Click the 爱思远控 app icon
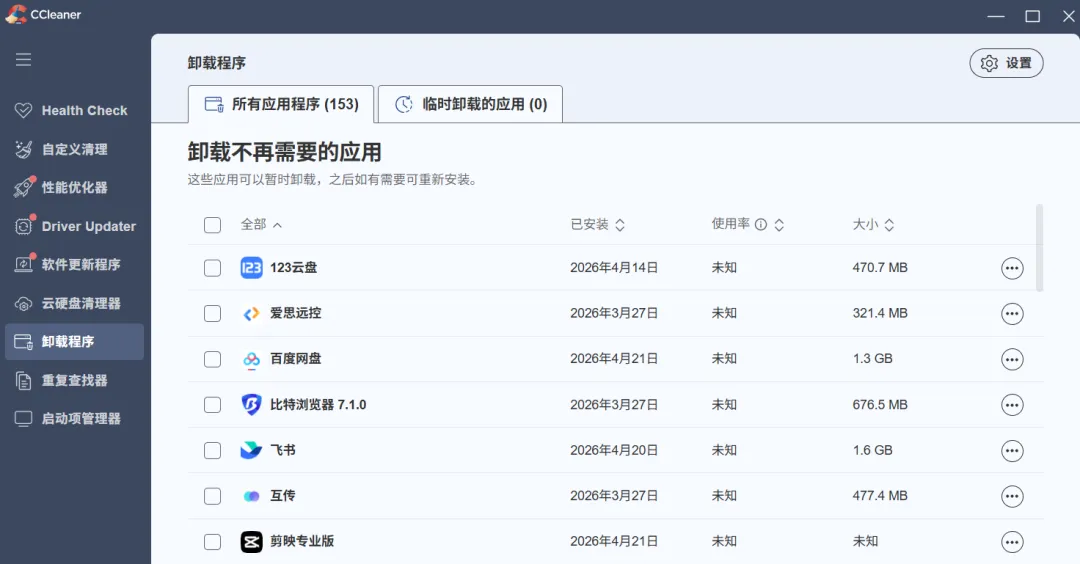This screenshot has height=564, width=1080. 251,313
